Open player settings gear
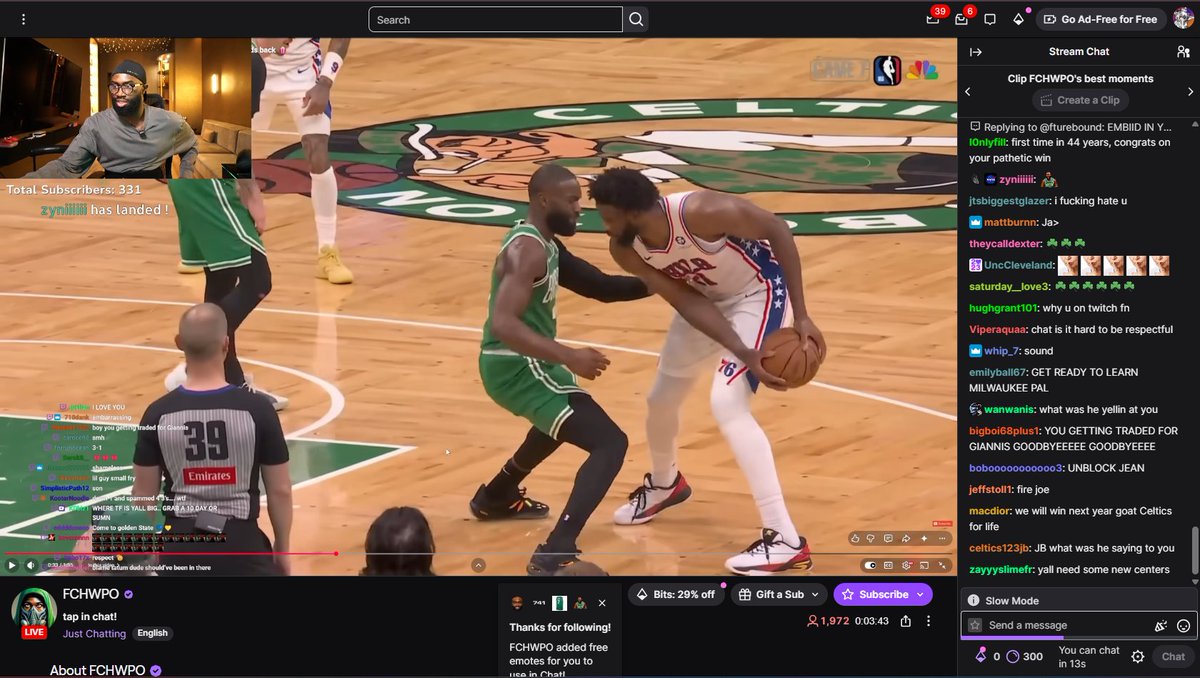The width and height of the screenshot is (1200, 678). 906,565
